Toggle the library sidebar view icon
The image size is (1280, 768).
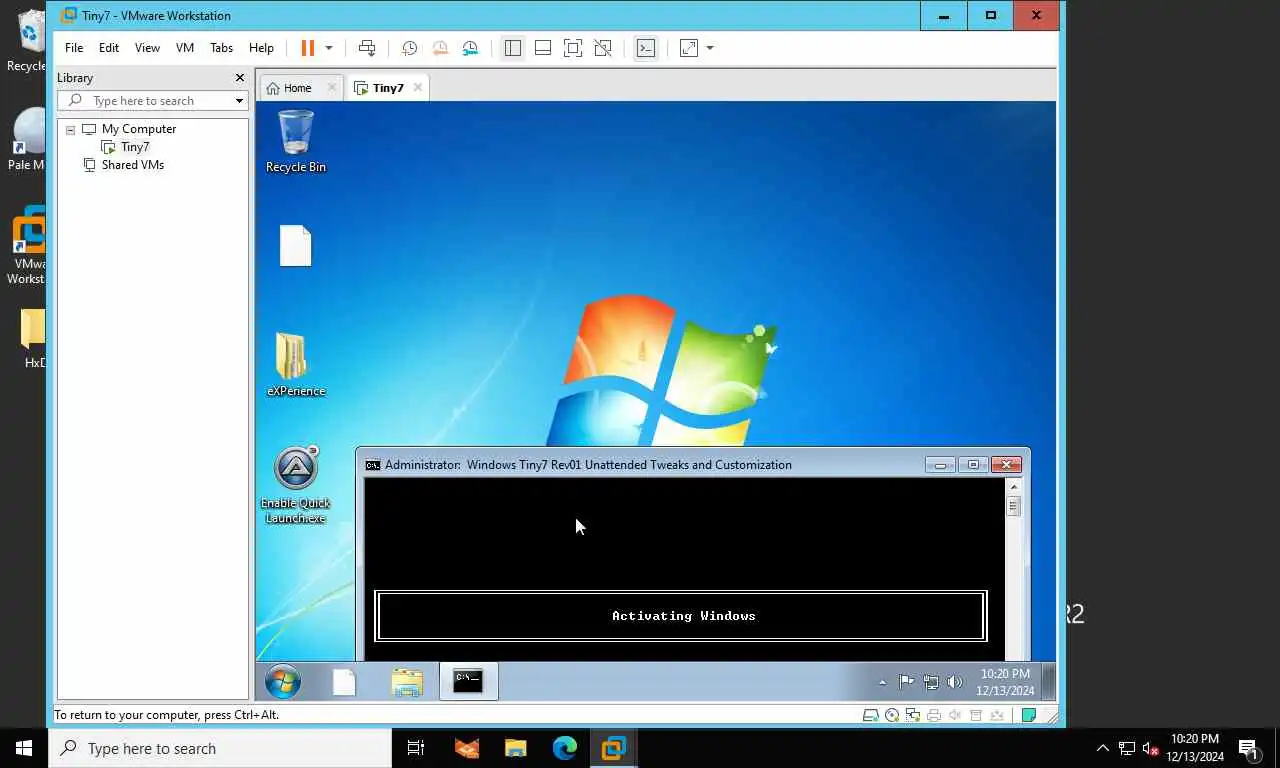tap(513, 48)
